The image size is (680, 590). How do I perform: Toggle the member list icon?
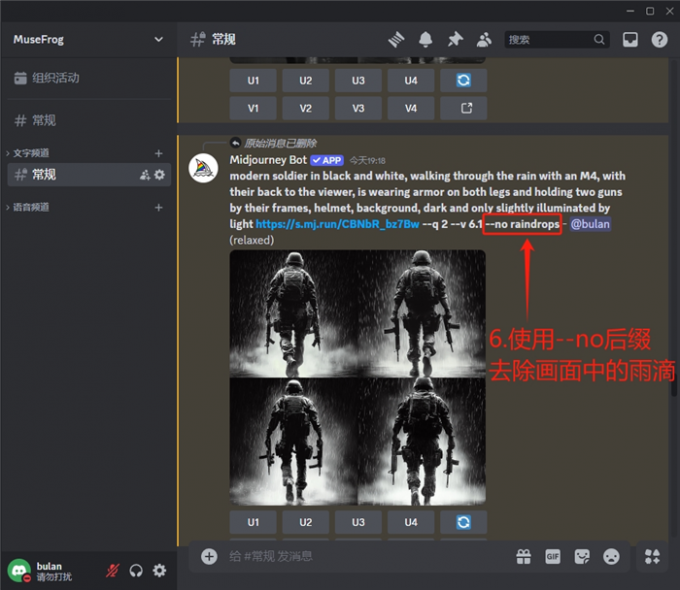pos(484,39)
